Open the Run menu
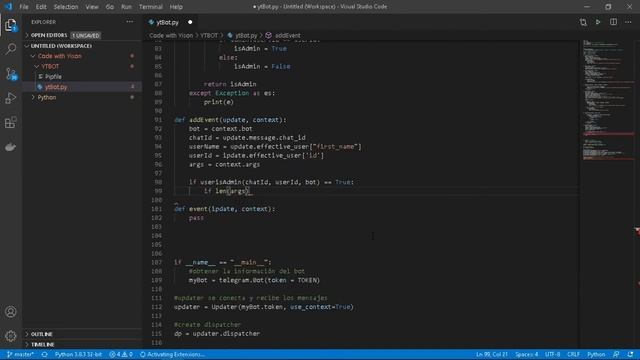 127,7
